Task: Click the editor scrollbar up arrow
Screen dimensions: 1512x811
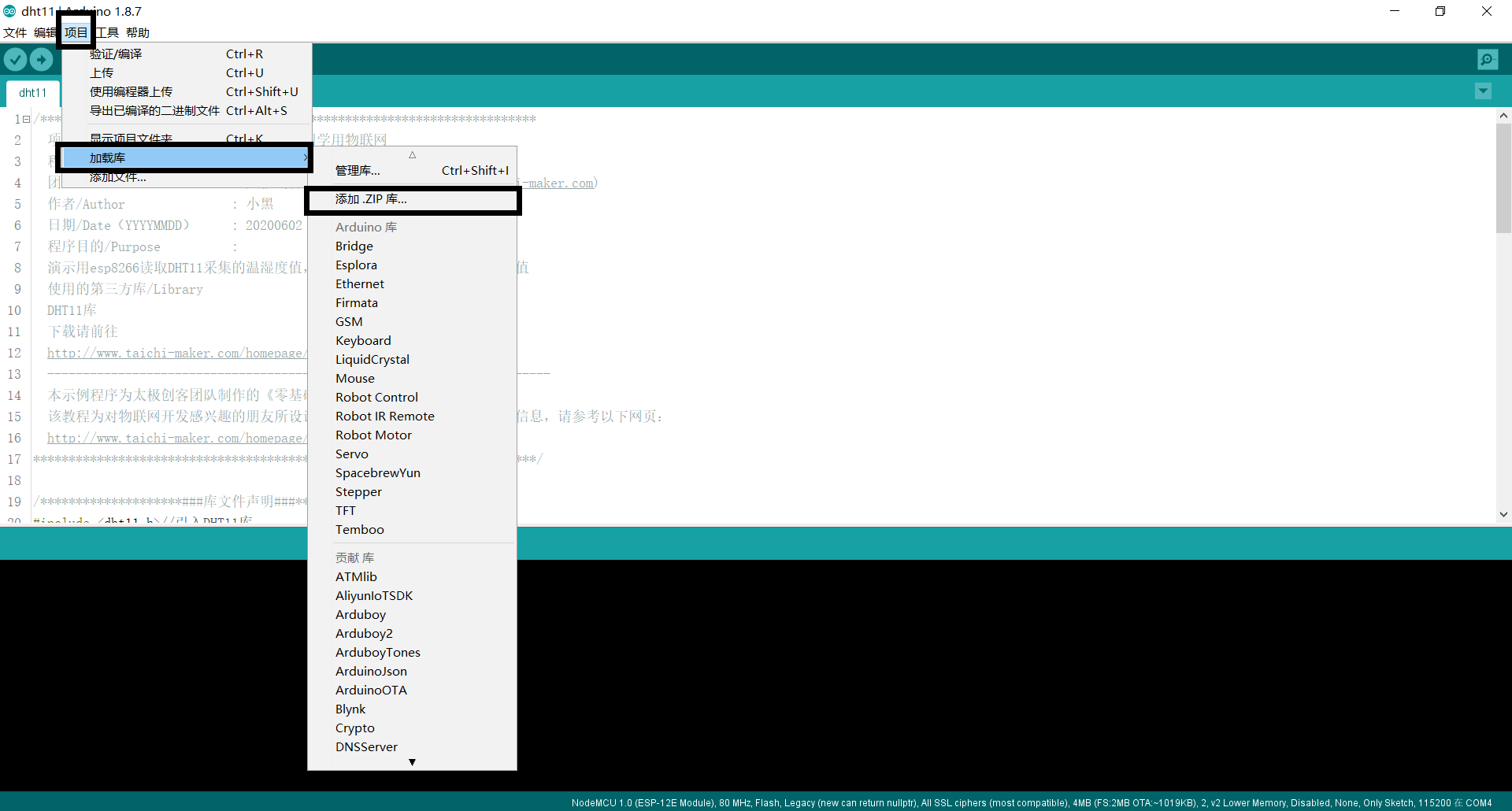Action: point(1503,115)
